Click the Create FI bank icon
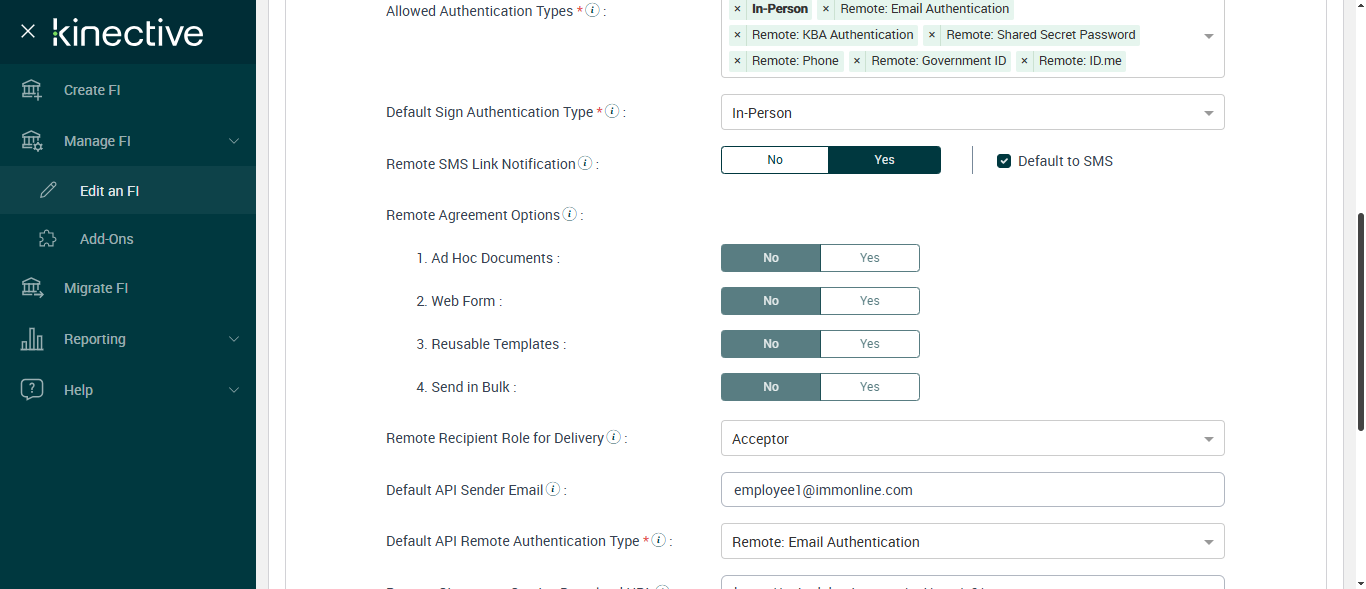The height and width of the screenshot is (589, 1366). (32, 90)
